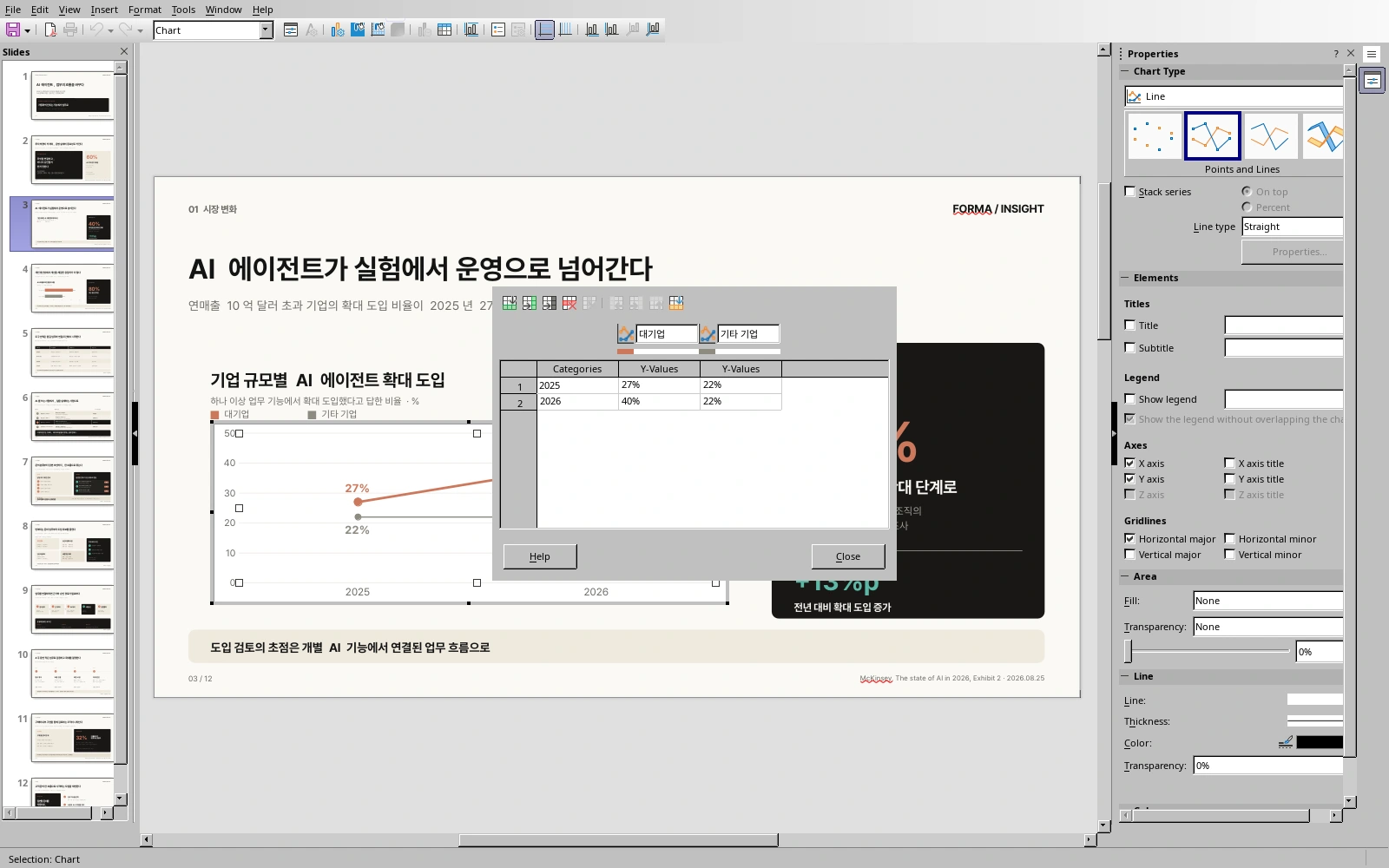Open the Area Fill dropdown

pyautogui.click(x=1267, y=601)
